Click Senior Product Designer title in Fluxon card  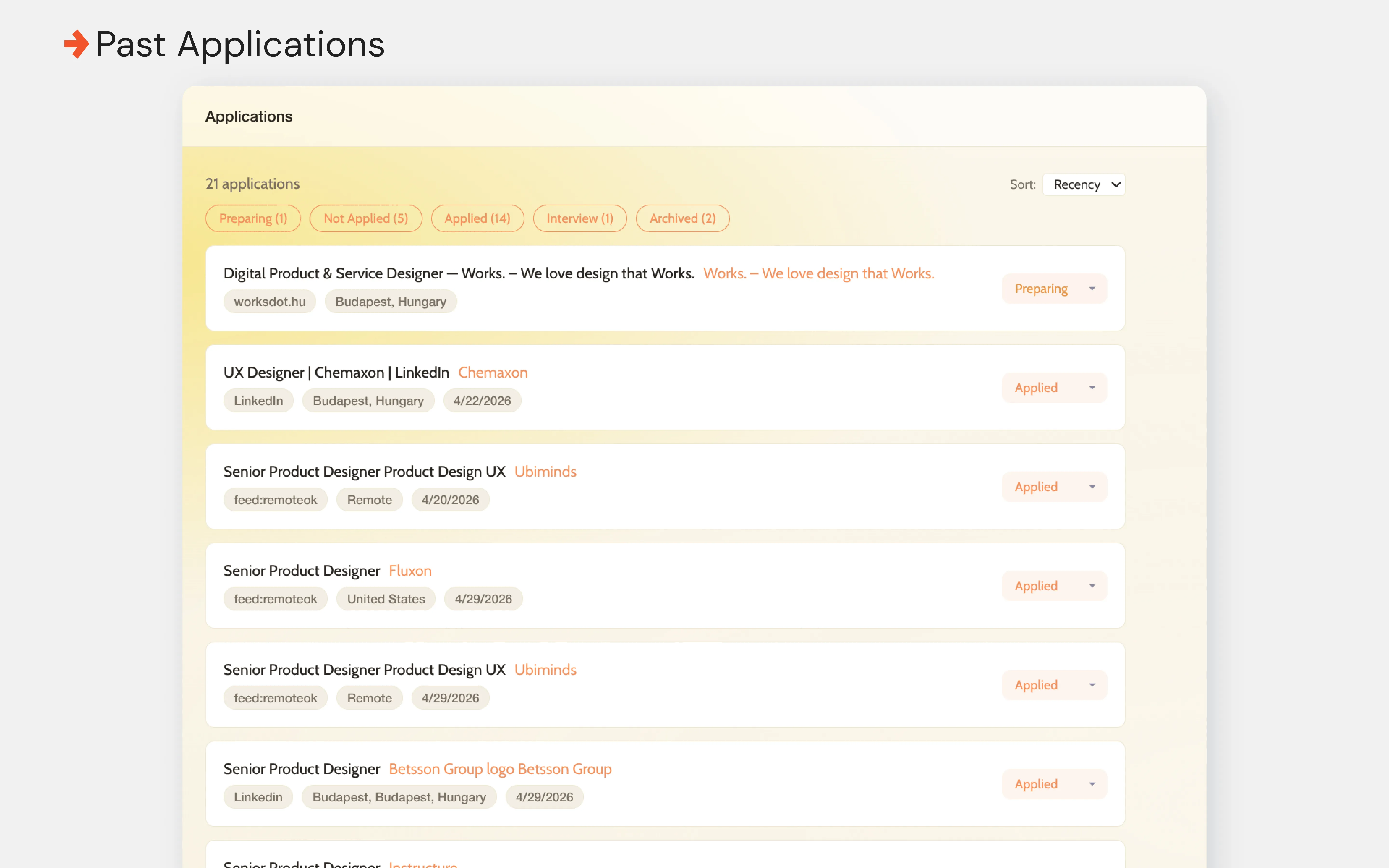(x=301, y=571)
